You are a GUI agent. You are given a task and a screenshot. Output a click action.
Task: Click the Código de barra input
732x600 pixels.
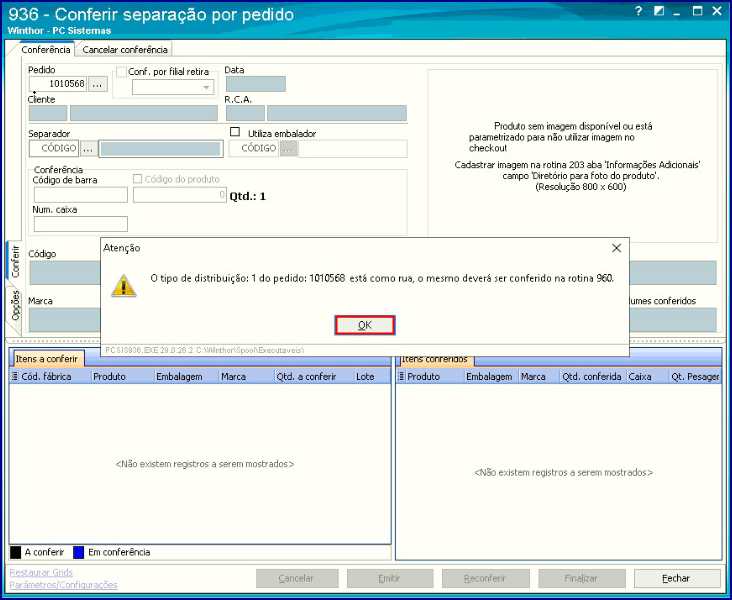click(81, 195)
